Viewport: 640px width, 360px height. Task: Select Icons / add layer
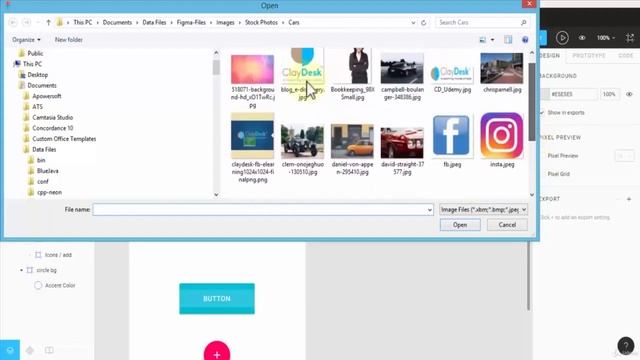[x=58, y=255]
